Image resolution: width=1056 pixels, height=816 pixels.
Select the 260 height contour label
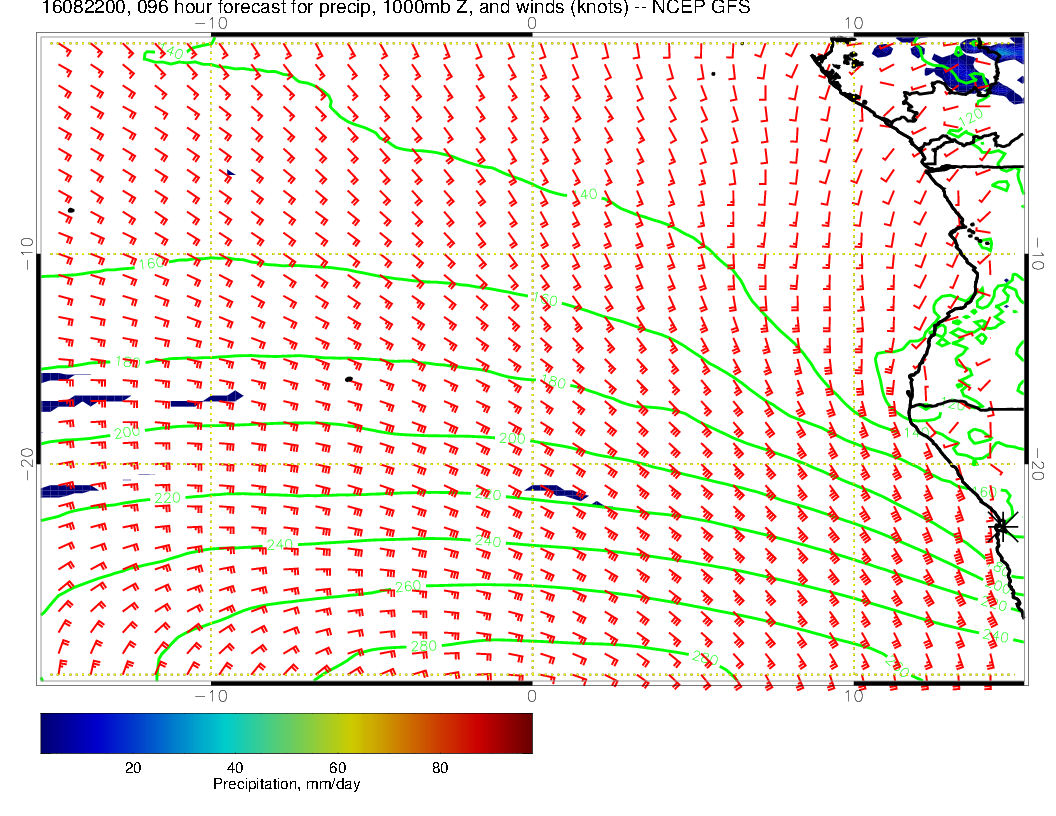(x=408, y=585)
